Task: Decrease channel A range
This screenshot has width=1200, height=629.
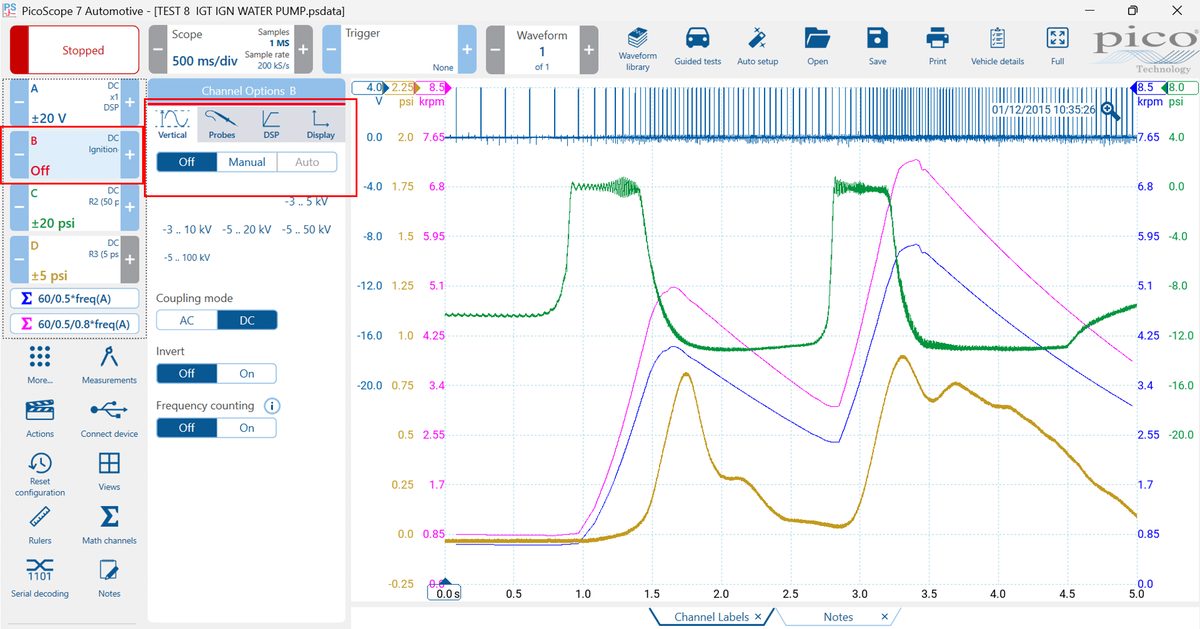Action: point(18,103)
